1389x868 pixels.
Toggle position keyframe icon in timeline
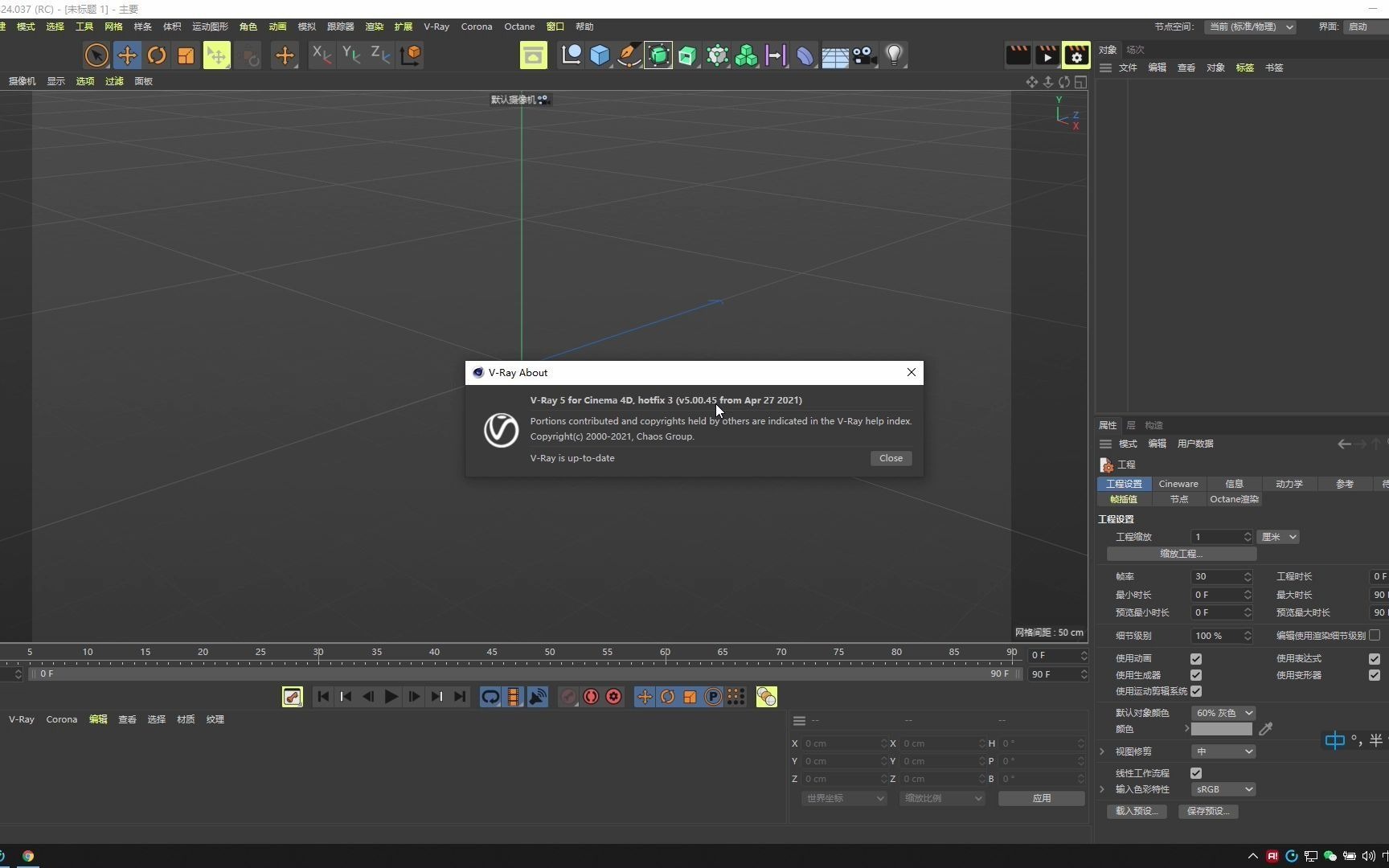(645, 697)
